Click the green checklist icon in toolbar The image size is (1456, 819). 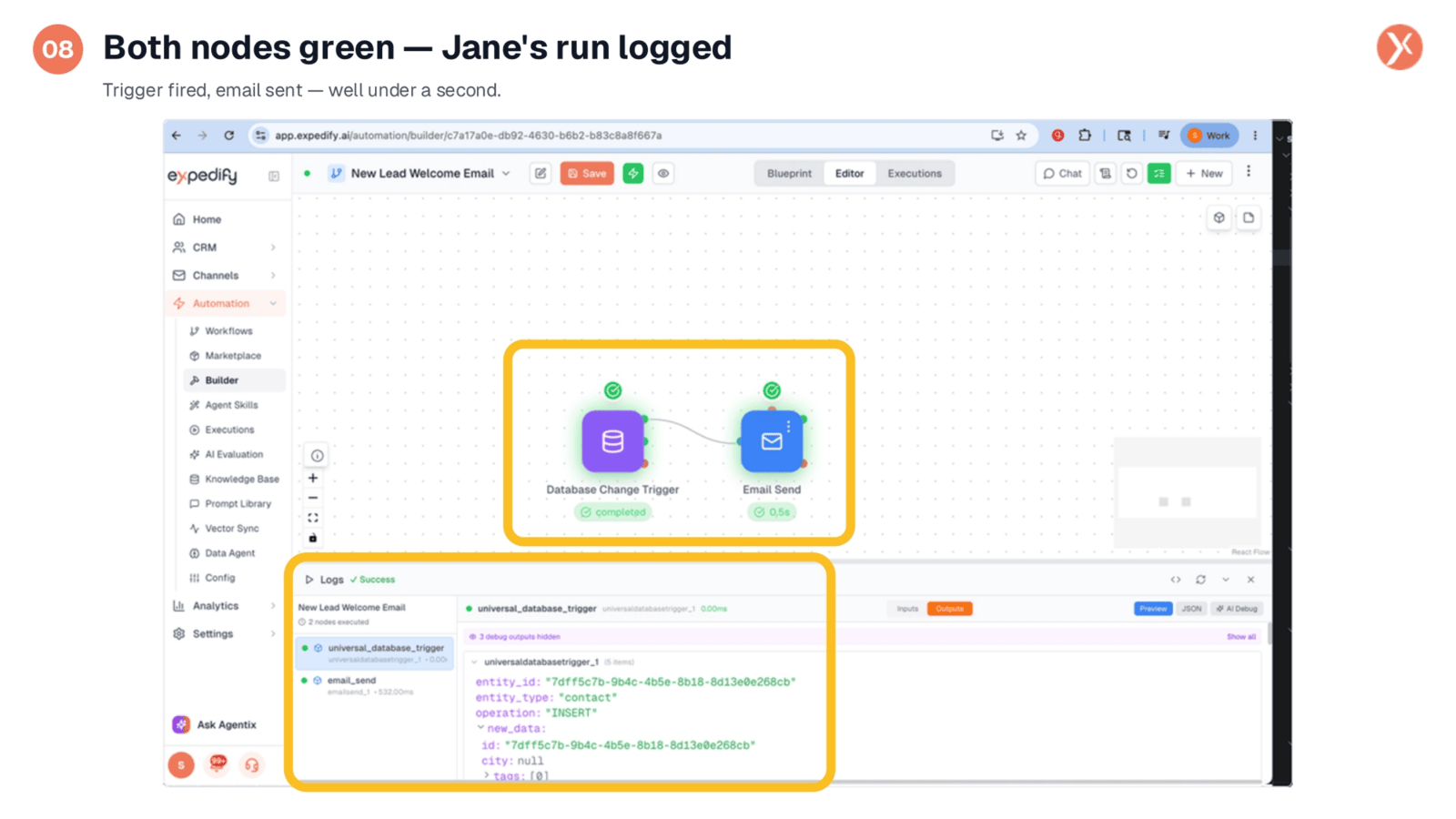point(1158,174)
